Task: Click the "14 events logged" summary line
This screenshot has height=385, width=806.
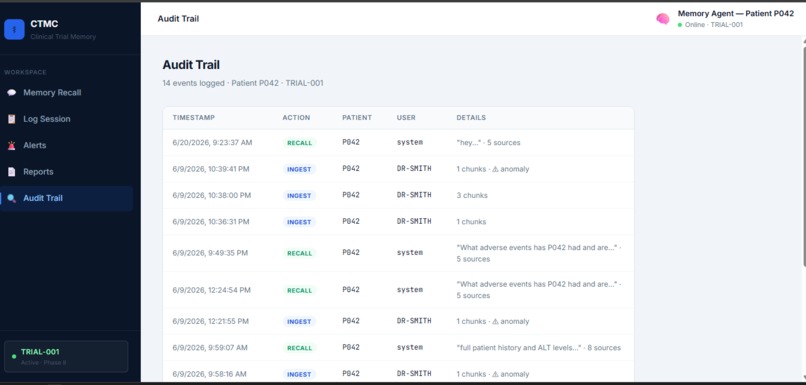Action: tap(243, 83)
